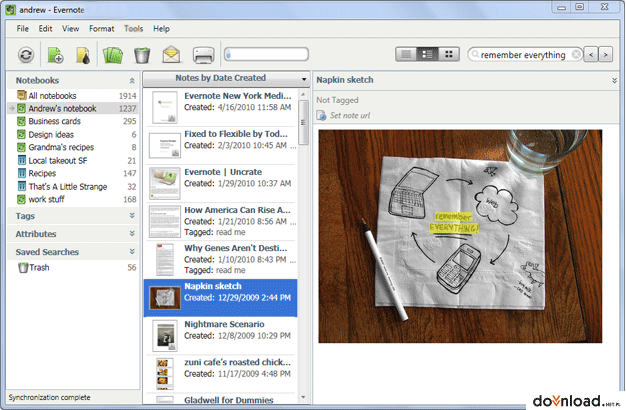Screen dimensions: 626x410
Task: Click the Local takeout SF notebook icon
Action: 22,160
